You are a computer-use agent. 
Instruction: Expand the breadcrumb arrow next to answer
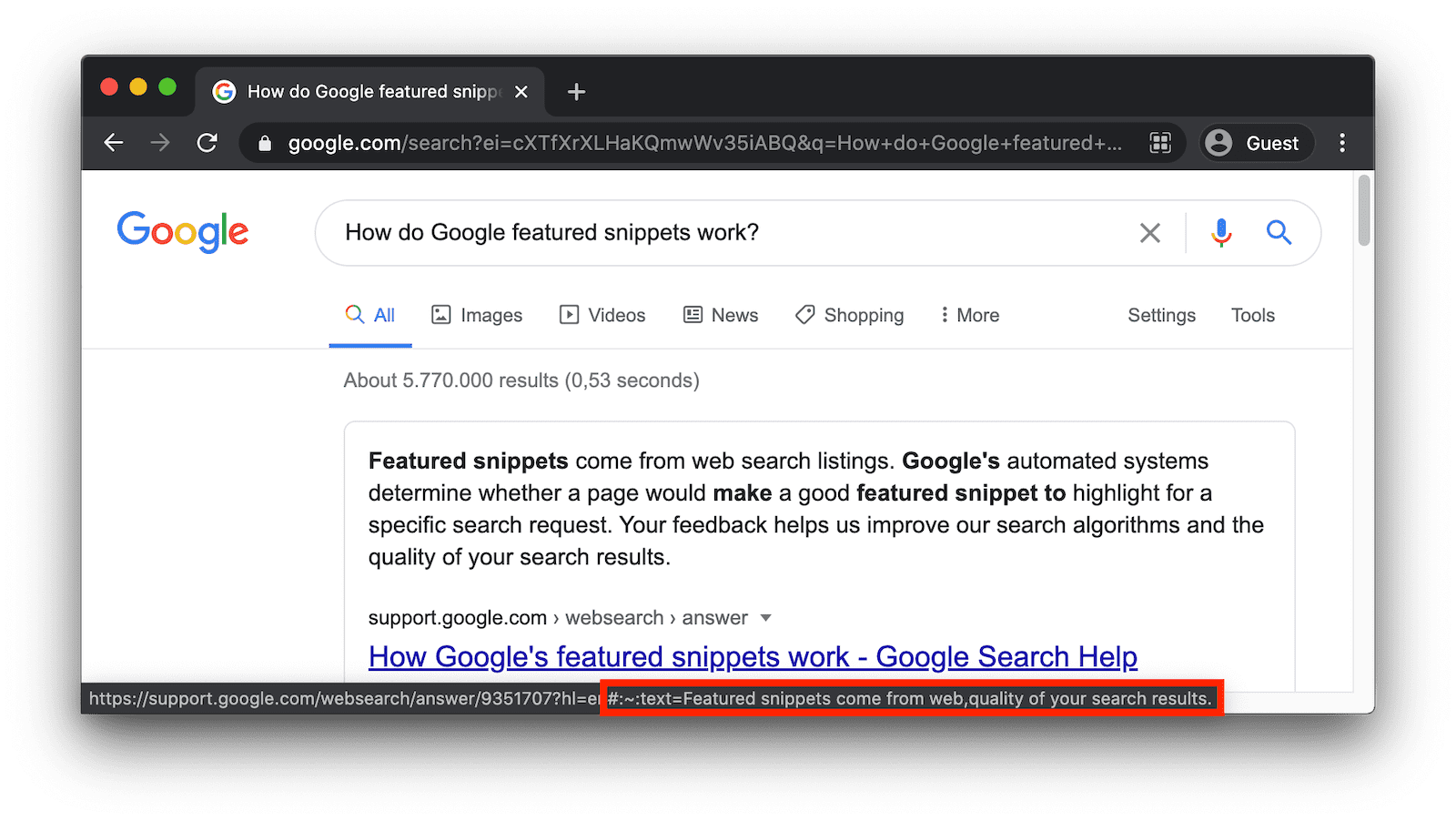(765, 618)
